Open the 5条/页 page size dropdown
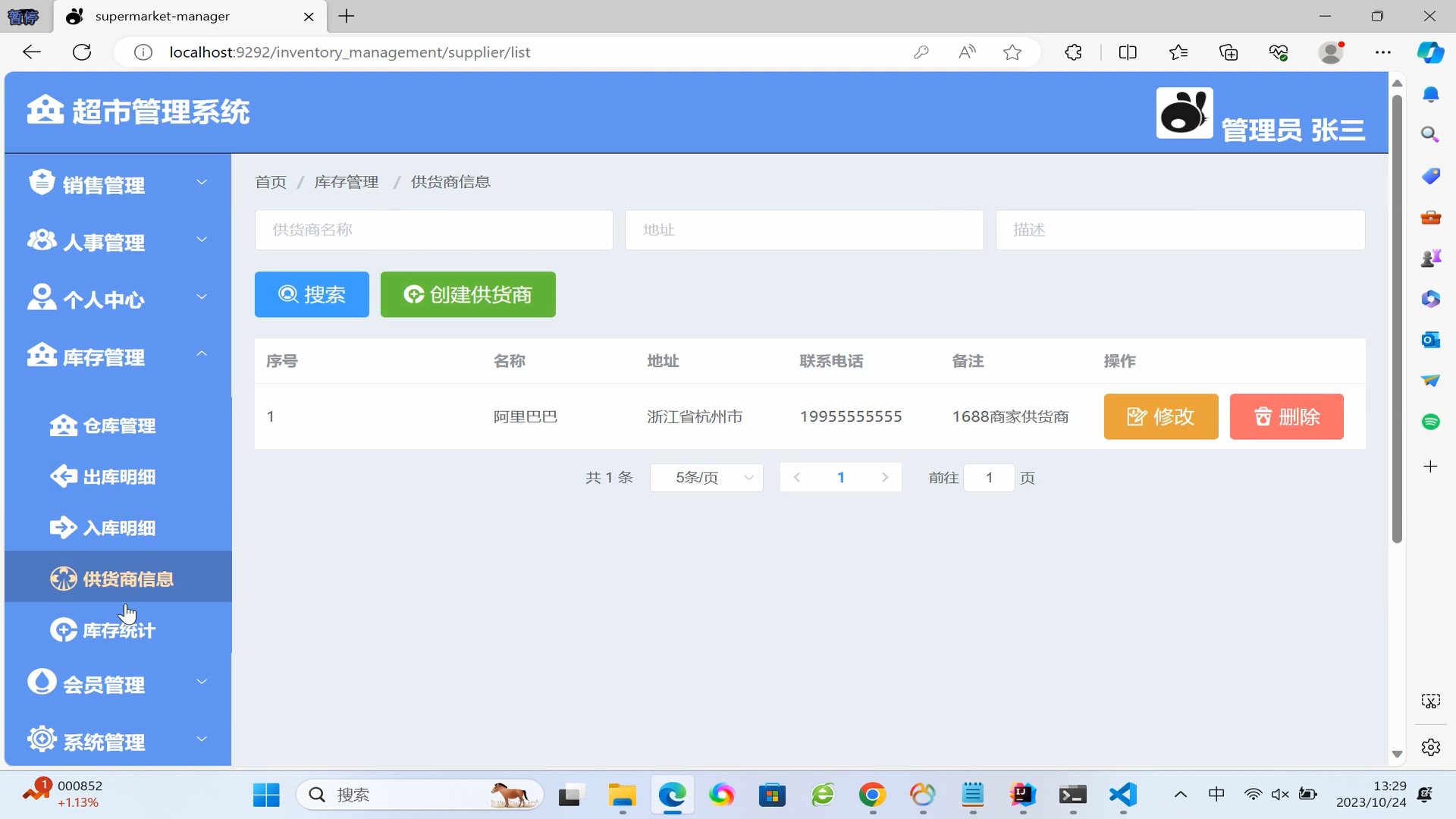The image size is (1456, 819). click(x=706, y=478)
